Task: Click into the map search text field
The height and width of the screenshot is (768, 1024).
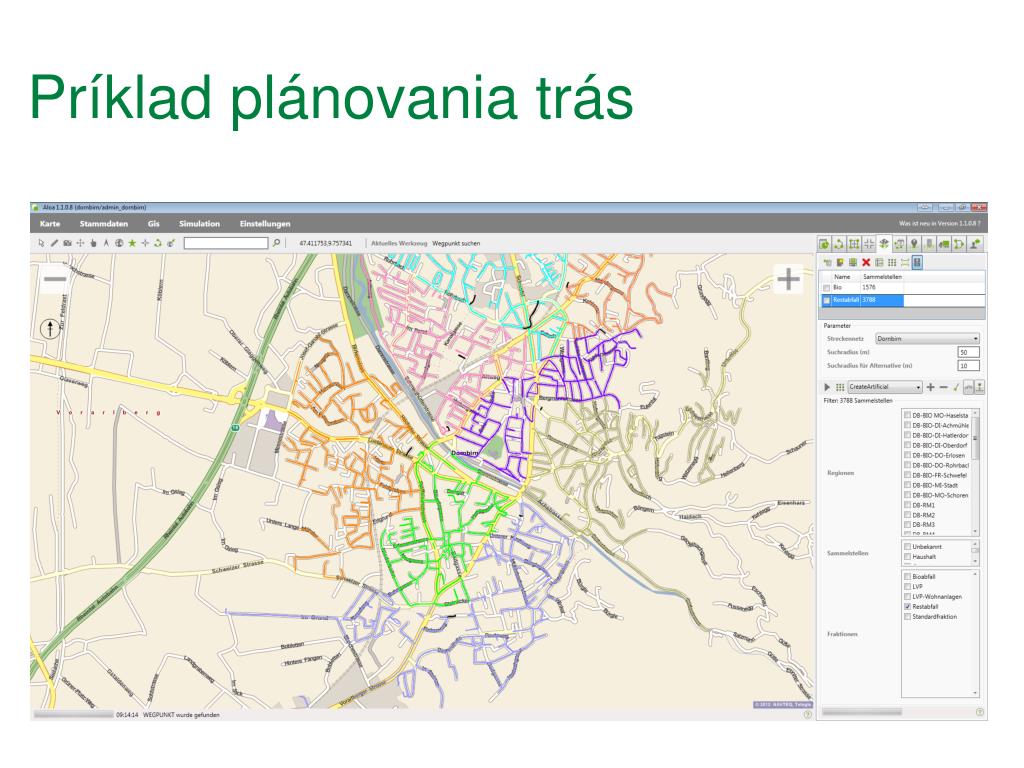Action: coord(226,243)
